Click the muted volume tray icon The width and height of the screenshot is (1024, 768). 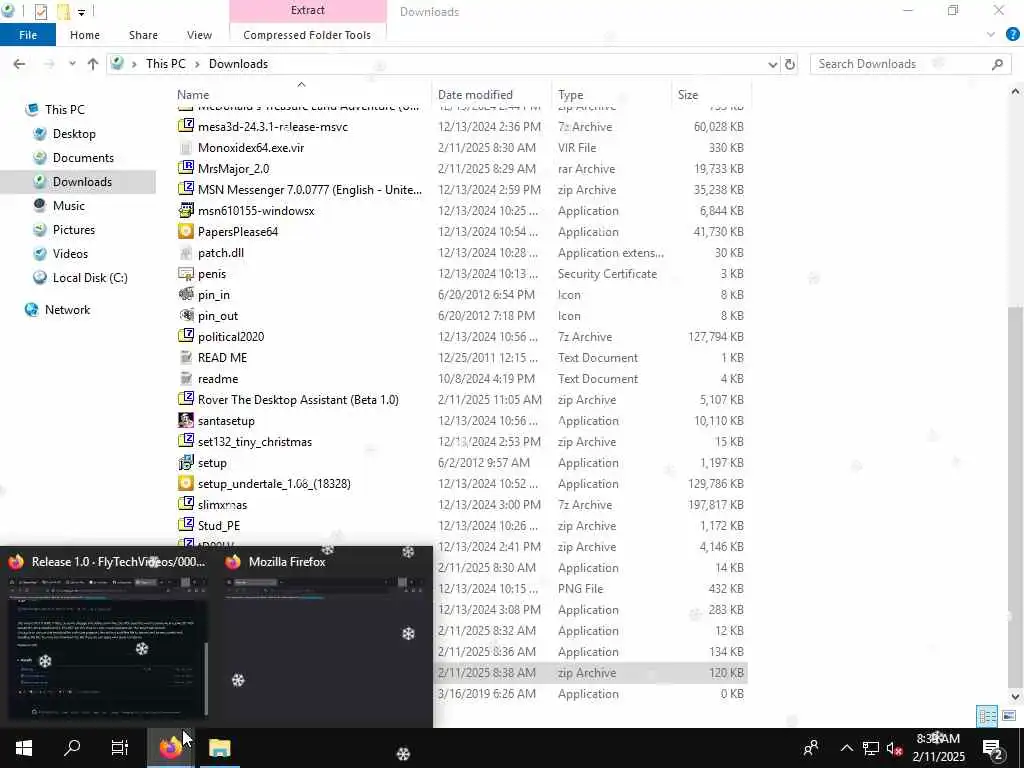tap(894, 749)
